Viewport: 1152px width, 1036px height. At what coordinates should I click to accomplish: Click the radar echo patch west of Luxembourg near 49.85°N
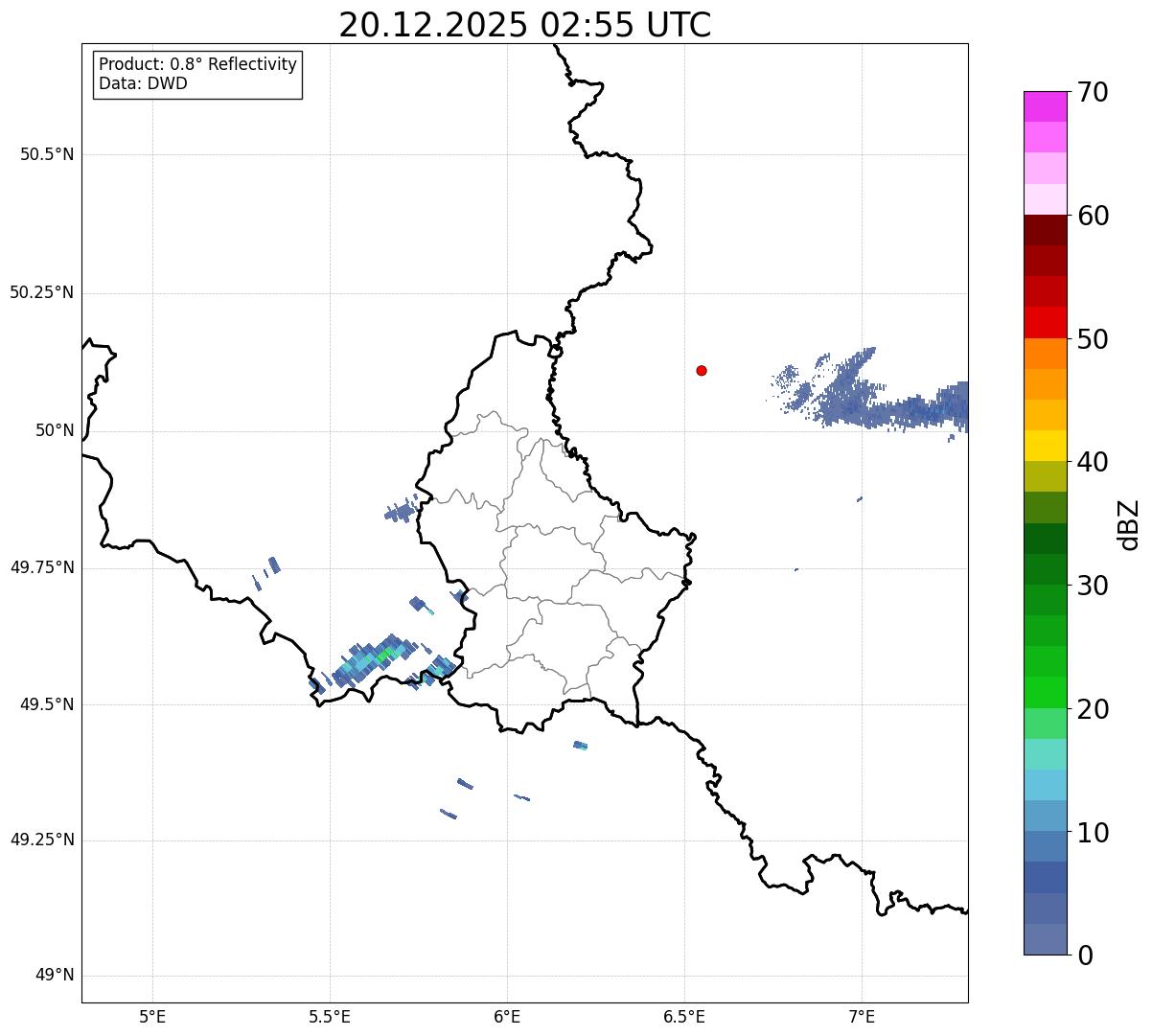(x=402, y=512)
